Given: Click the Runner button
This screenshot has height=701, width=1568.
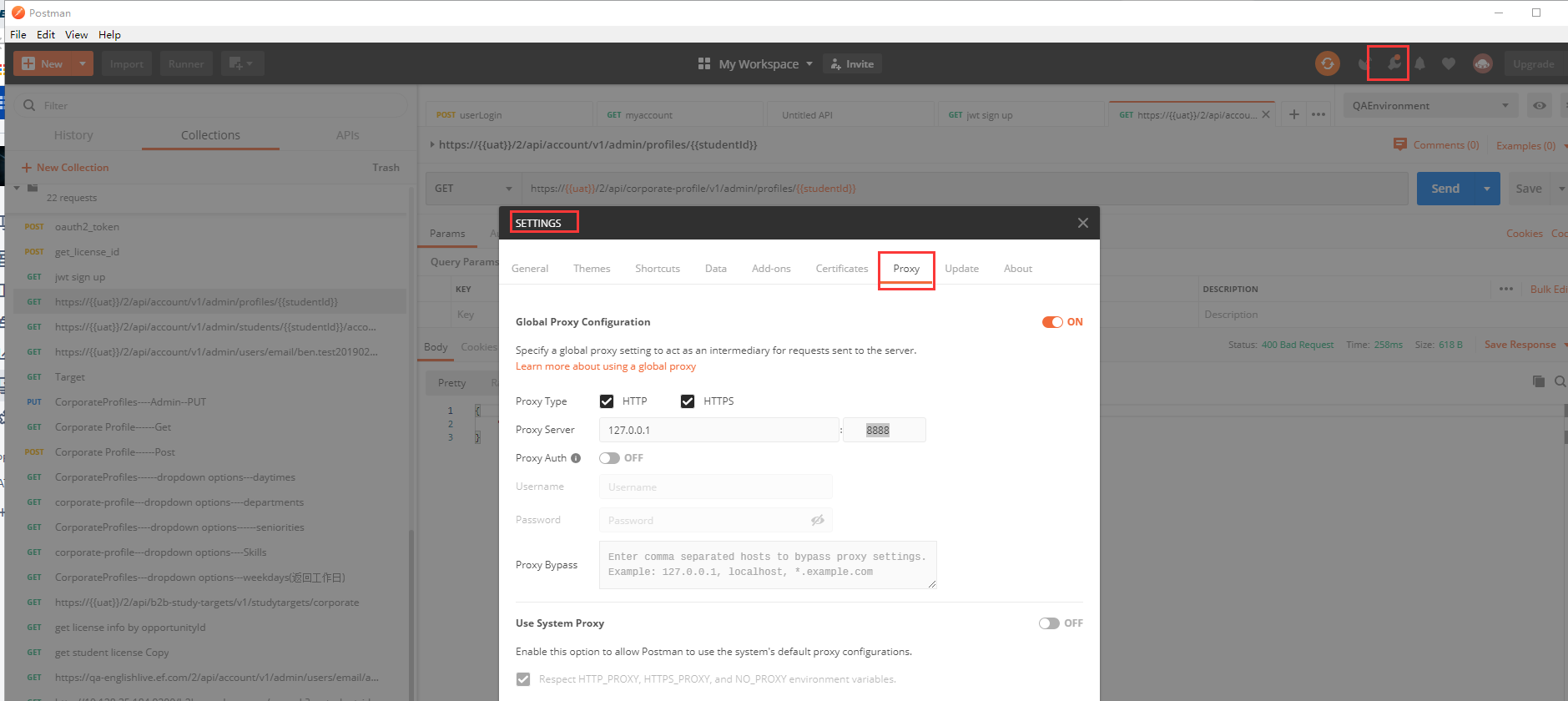Looking at the screenshot, I should (x=186, y=63).
